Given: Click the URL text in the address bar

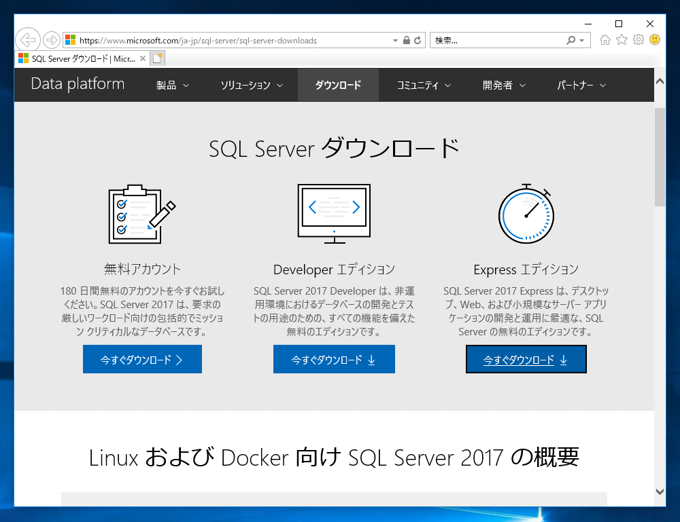Looking at the screenshot, I should [198, 41].
